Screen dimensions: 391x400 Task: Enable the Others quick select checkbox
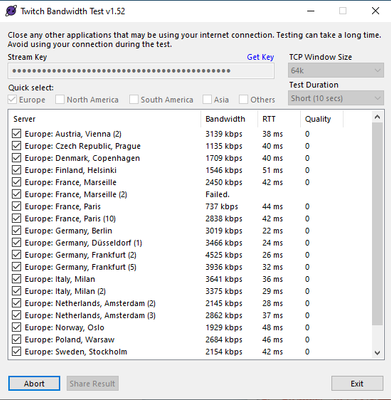244,99
